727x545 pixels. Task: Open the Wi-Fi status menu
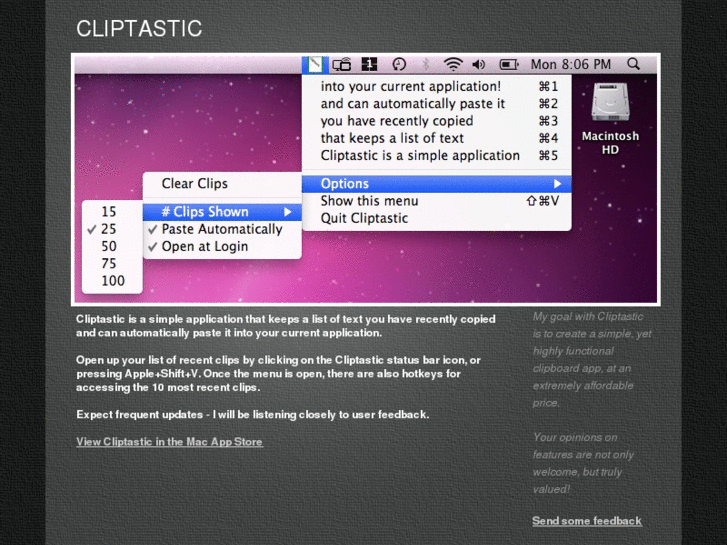click(453, 64)
